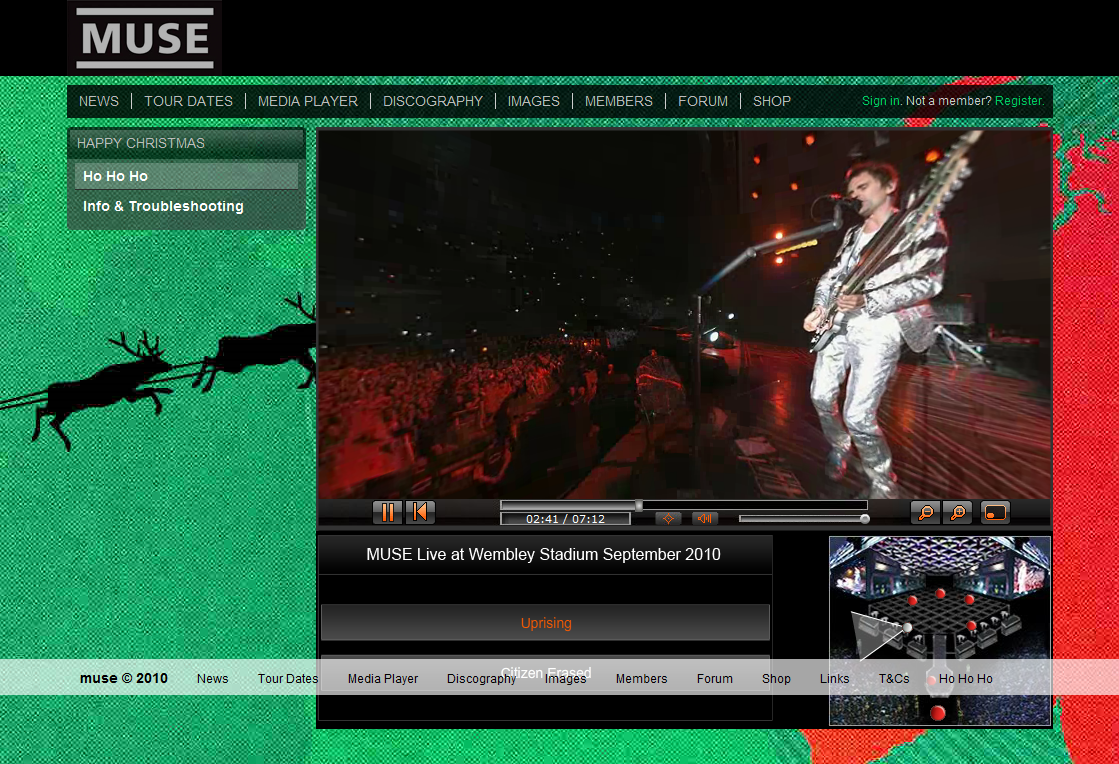Open MEMBERS in the top navigation
The width and height of the screenshot is (1119, 764).
pyautogui.click(x=619, y=101)
